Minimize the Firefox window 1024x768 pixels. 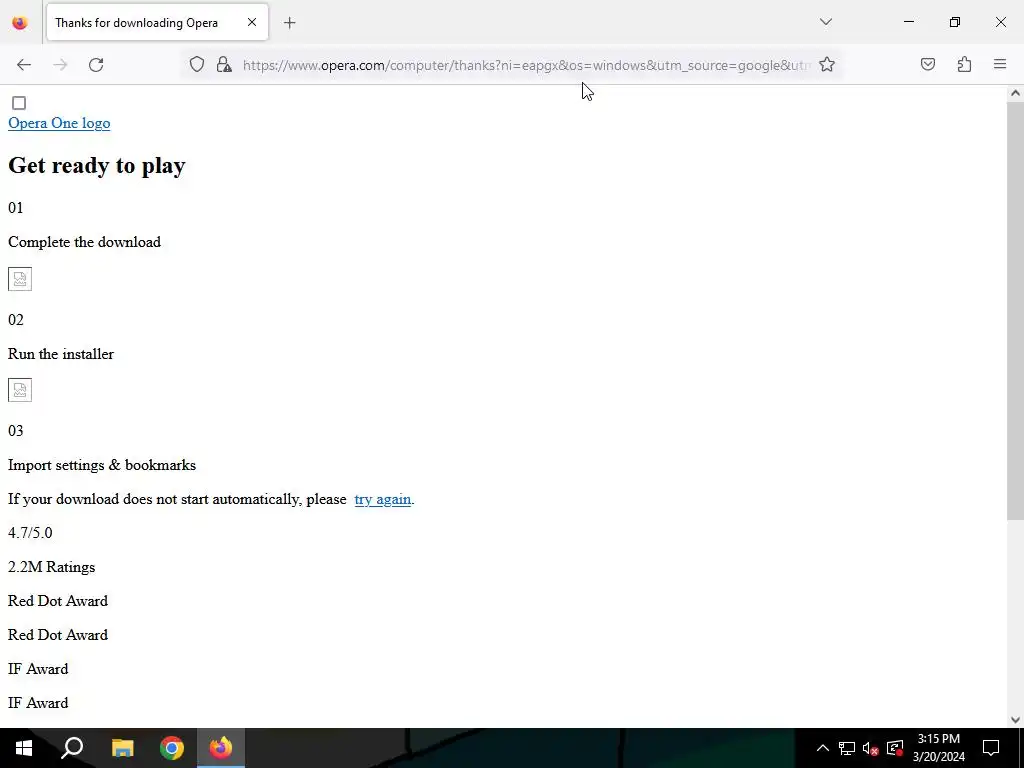pos(908,22)
